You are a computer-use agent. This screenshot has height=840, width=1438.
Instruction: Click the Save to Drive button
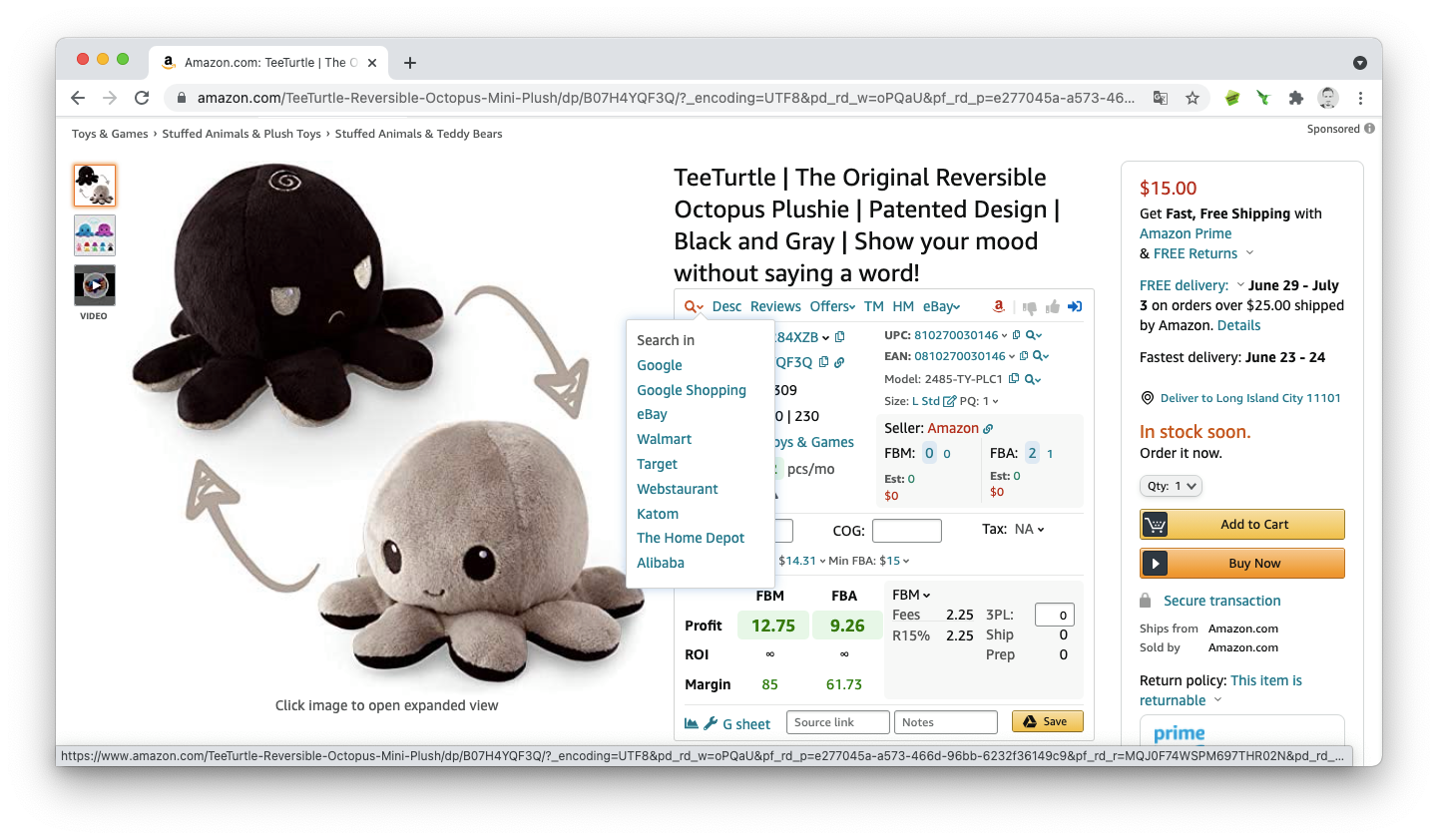[1047, 721]
